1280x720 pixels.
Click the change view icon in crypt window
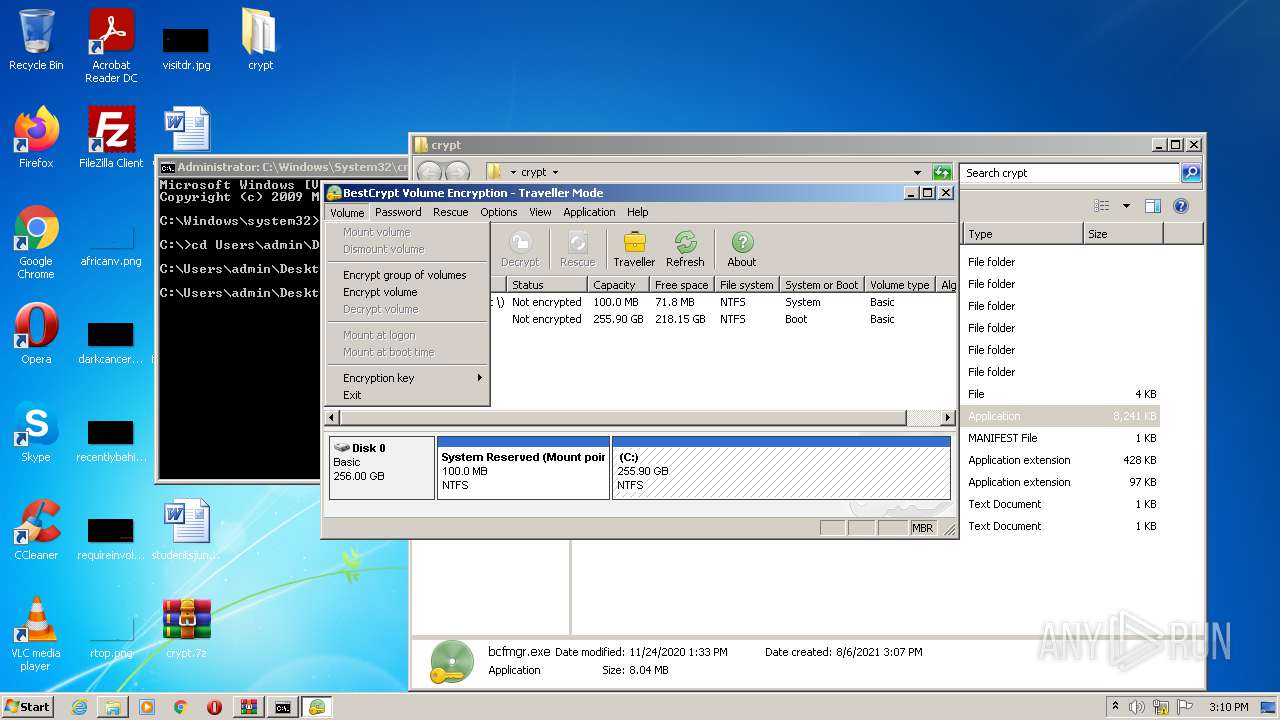(1102, 206)
